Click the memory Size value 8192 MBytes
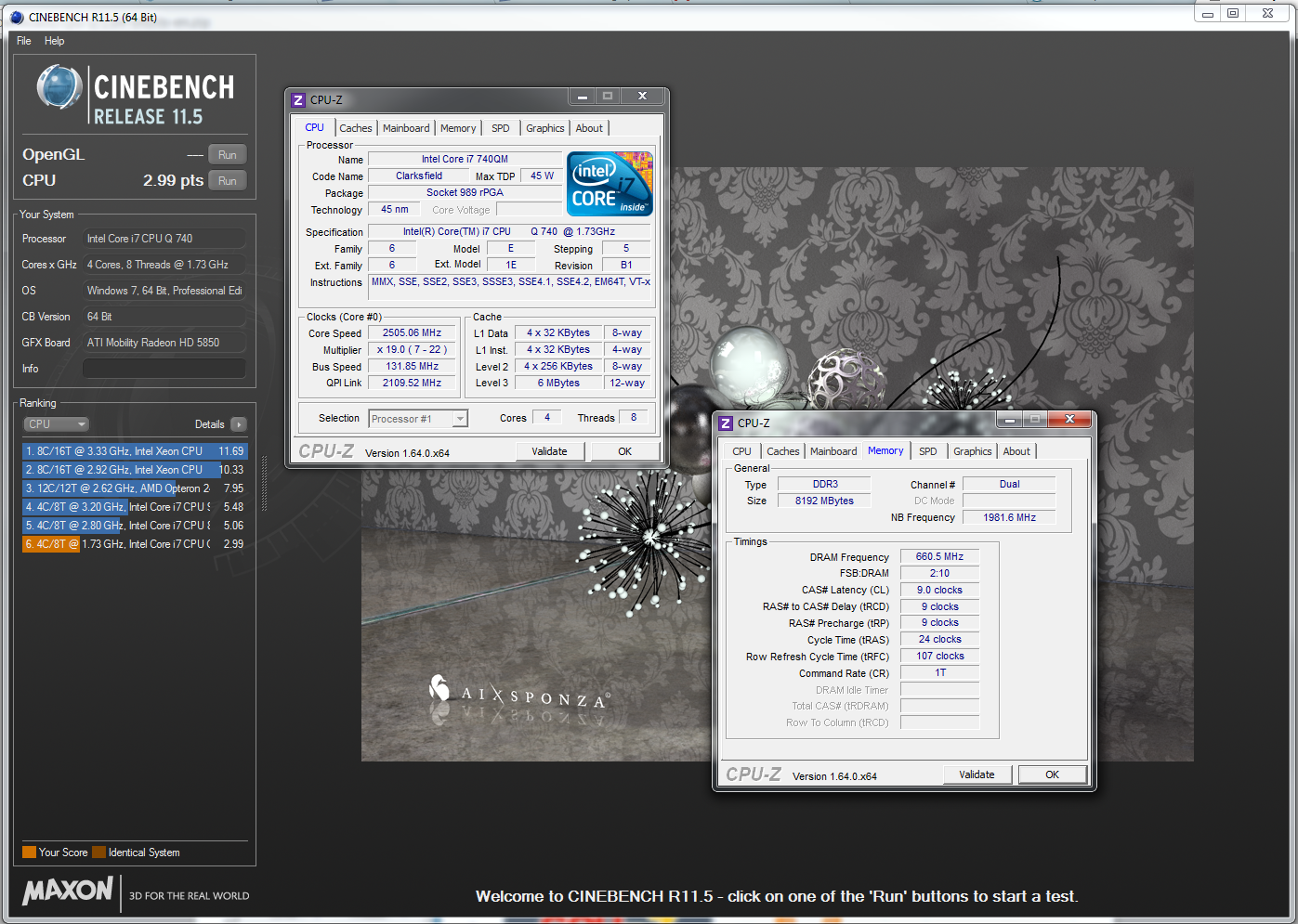This screenshot has width=1298, height=924. (824, 501)
